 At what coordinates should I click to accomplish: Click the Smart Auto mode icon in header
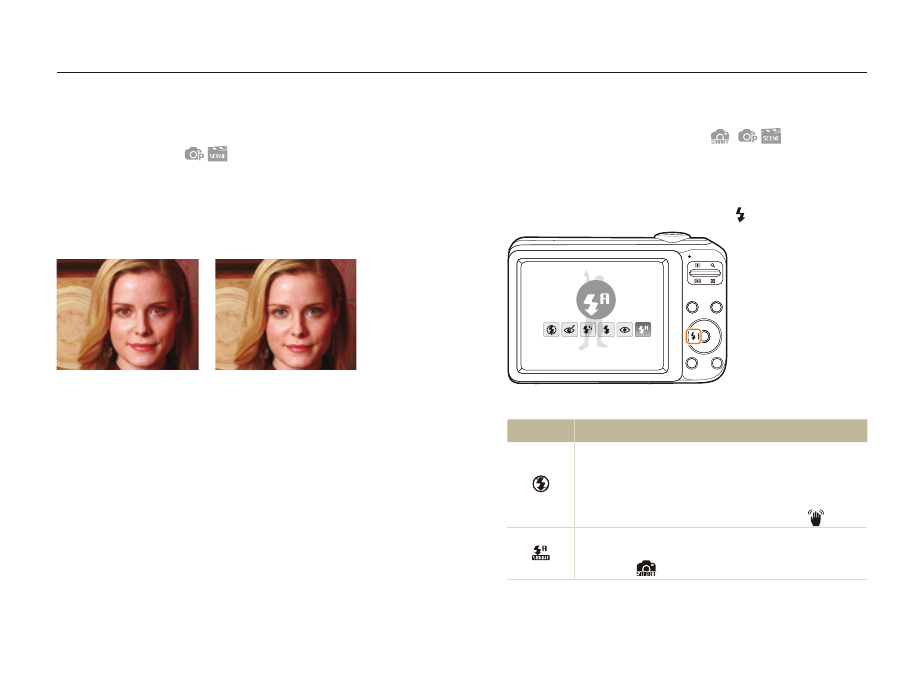point(720,137)
